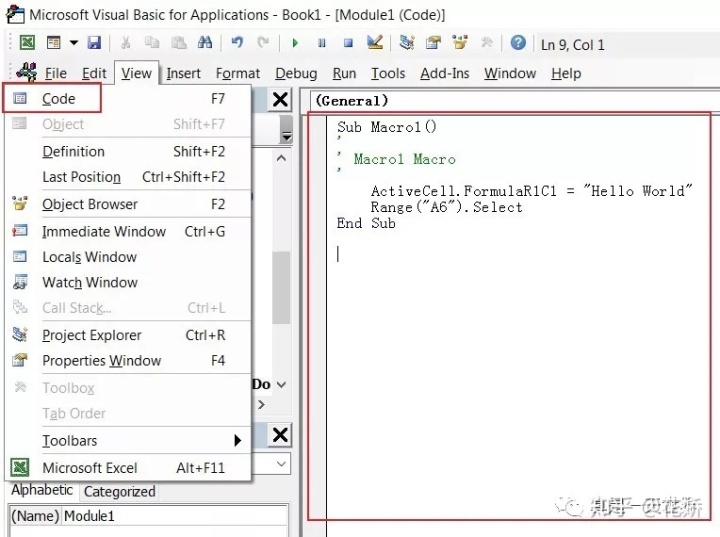Click the Project pane vertical scrollbar thumb

point(281,287)
